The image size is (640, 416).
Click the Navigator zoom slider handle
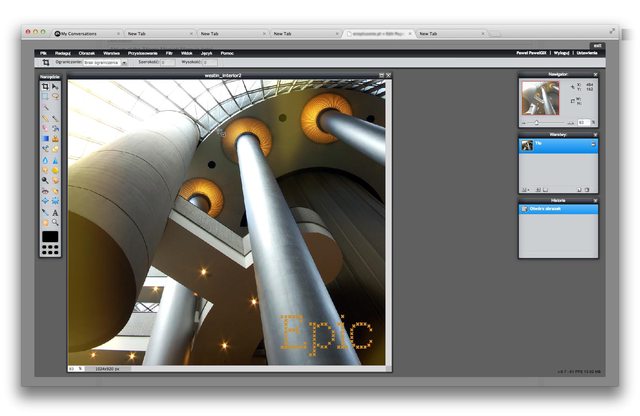pyautogui.click(x=536, y=122)
